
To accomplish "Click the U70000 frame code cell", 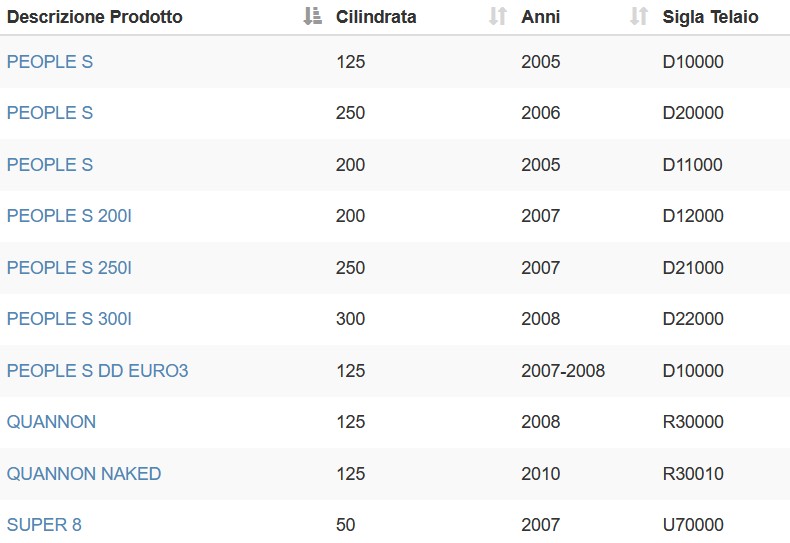I will tap(693, 524).
